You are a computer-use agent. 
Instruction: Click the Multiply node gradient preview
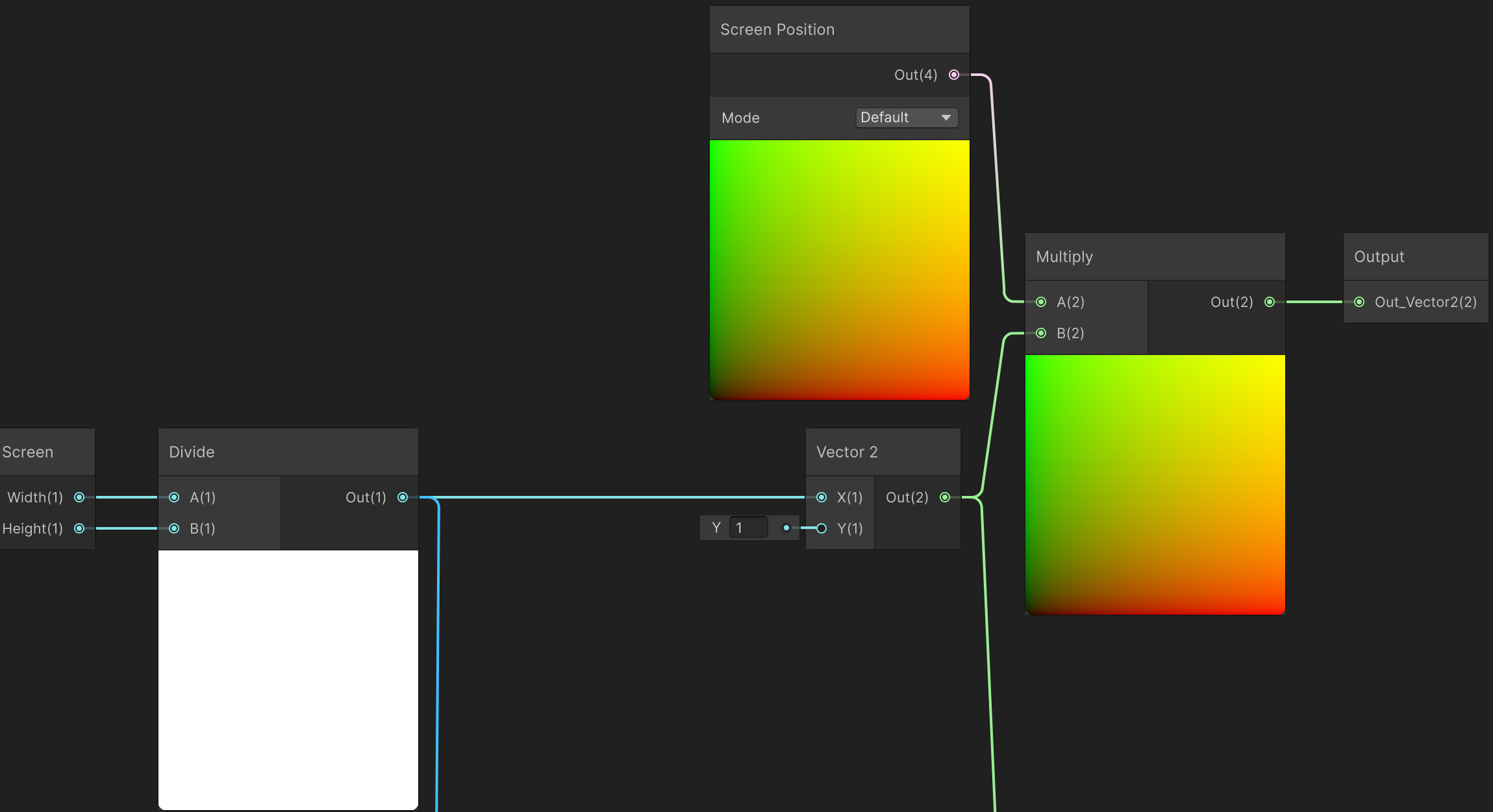(1155, 484)
